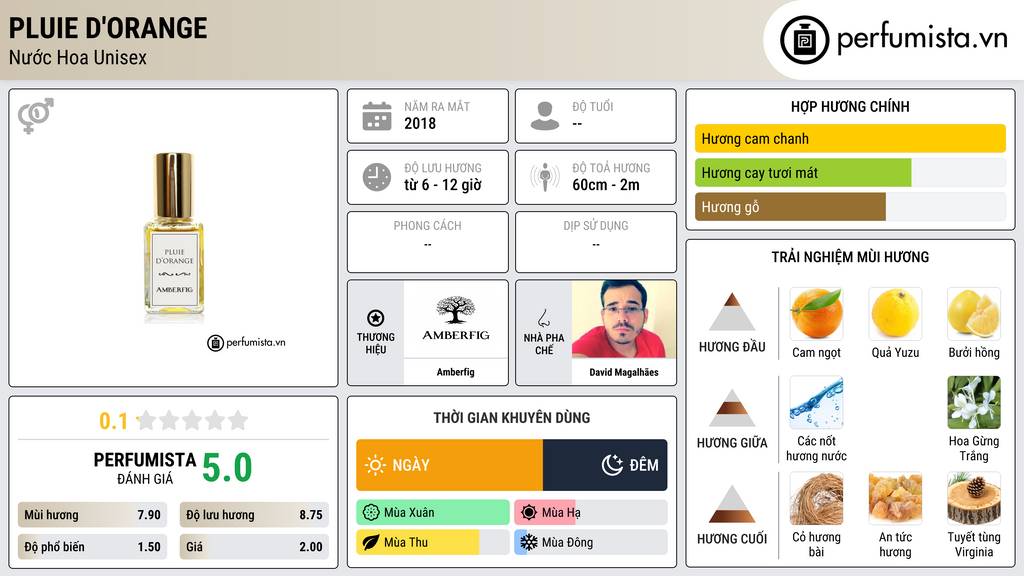Image resolution: width=1024 pixels, height=576 pixels.
Task: Click the Hương cay tươi mát accord bar
Action: tap(850, 172)
